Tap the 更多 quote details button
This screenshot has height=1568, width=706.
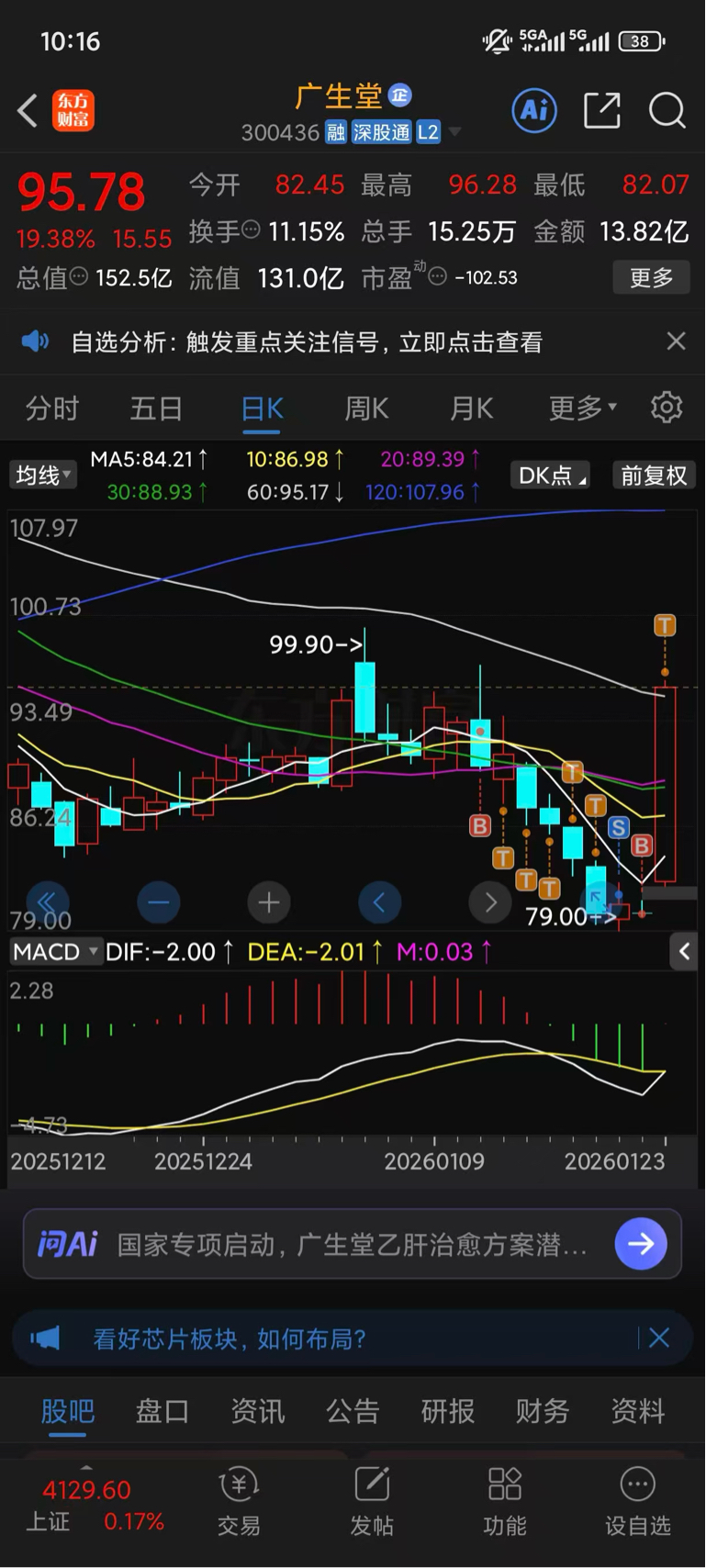[x=652, y=277]
